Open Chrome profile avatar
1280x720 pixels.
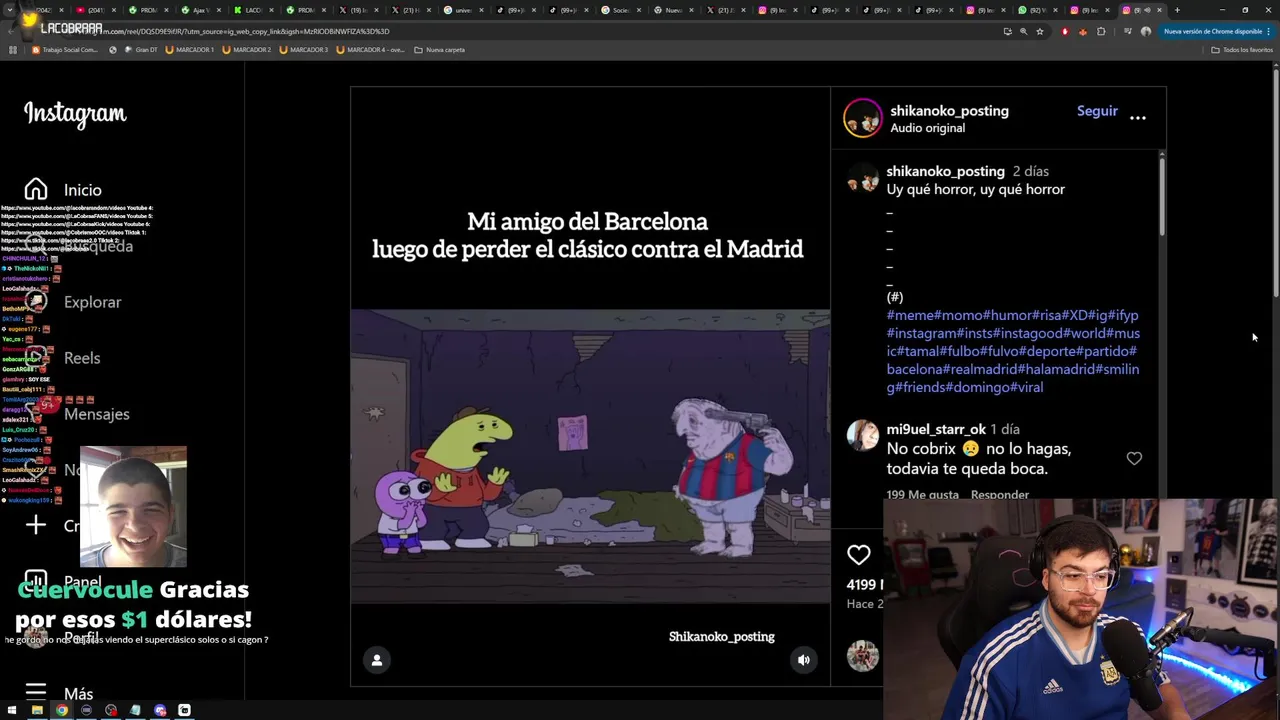click(1146, 31)
